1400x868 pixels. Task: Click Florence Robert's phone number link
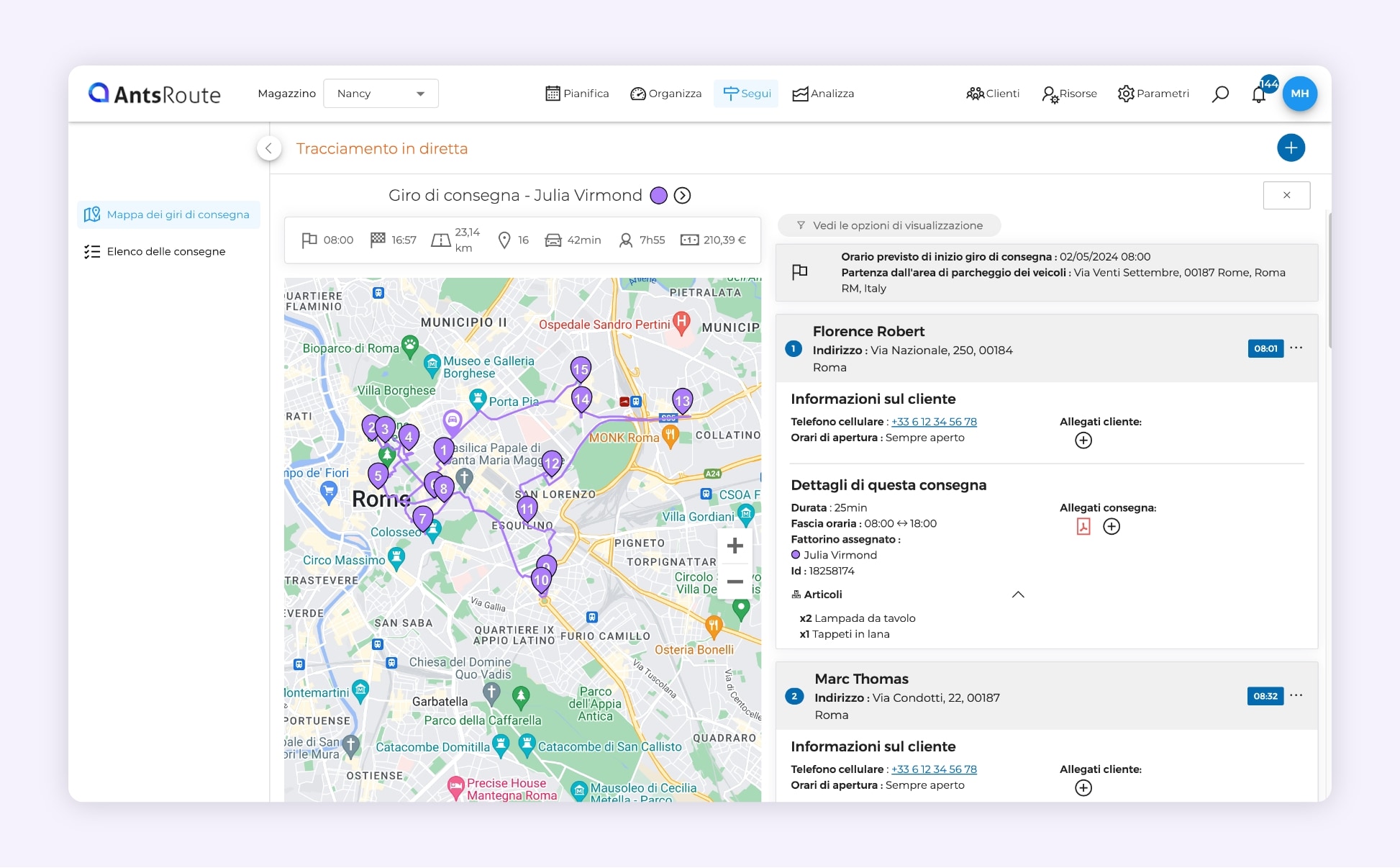[x=934, y=422]
